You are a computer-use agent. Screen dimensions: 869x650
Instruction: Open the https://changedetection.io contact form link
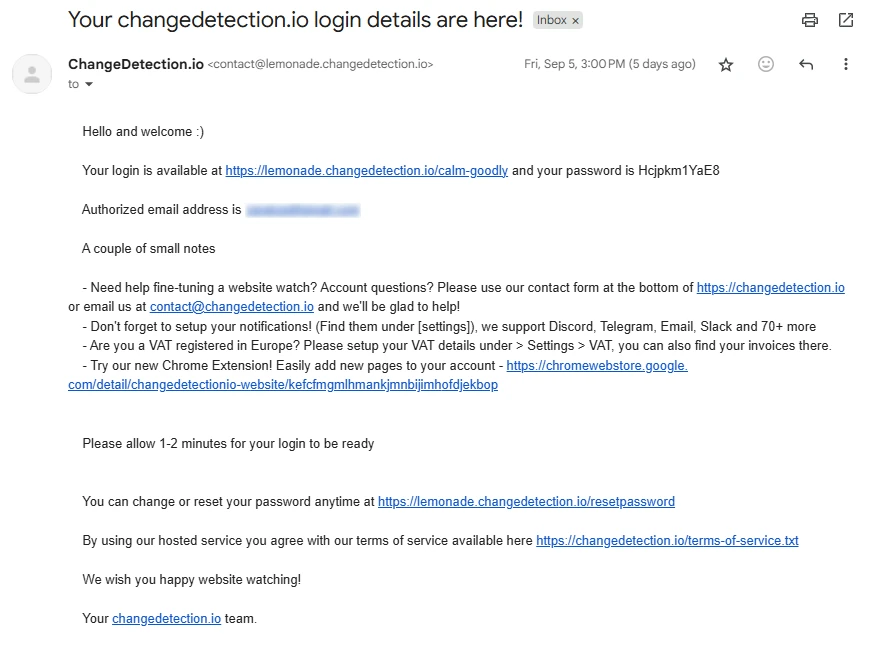coord(770,288)
